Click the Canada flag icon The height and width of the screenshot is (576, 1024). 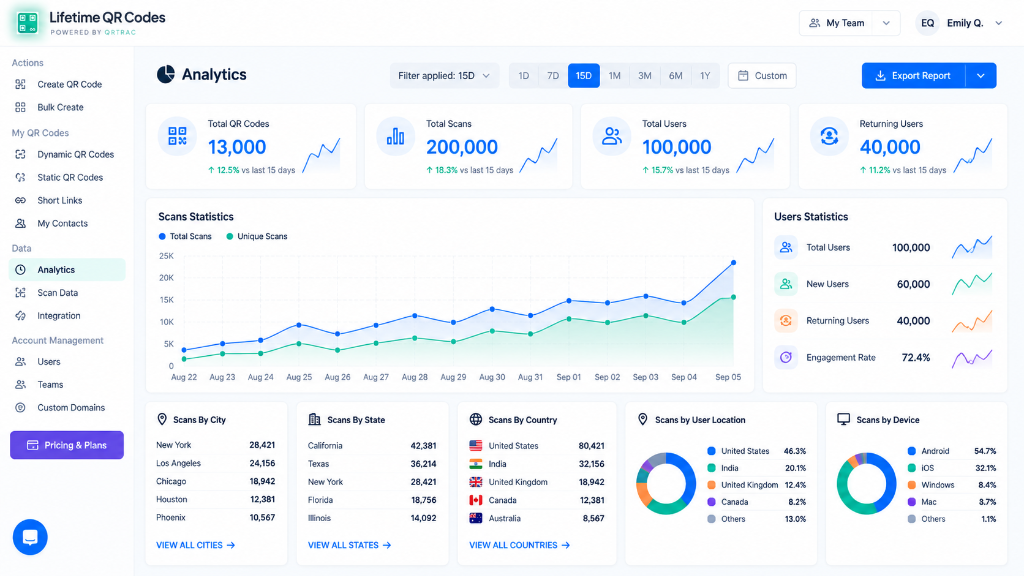(475, 500)
